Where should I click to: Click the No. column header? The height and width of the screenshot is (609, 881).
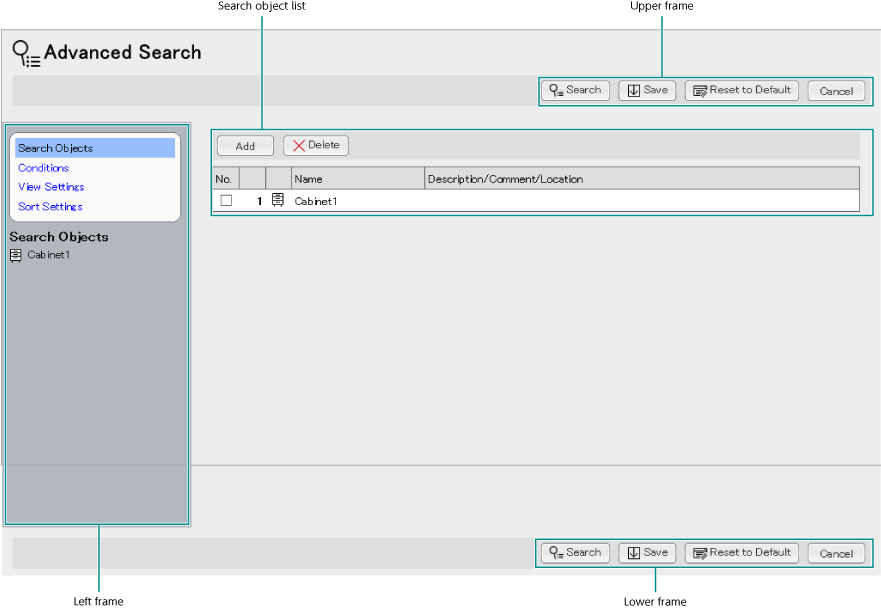(226, 179)
